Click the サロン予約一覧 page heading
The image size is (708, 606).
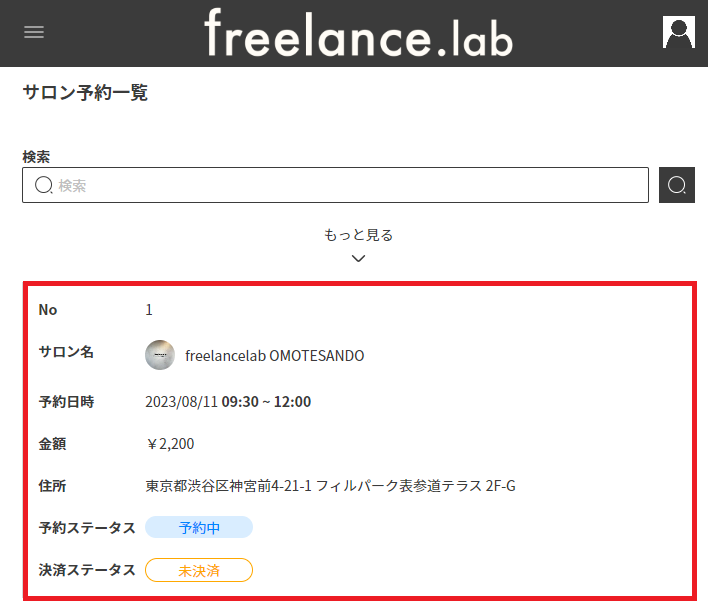point(85,93)
